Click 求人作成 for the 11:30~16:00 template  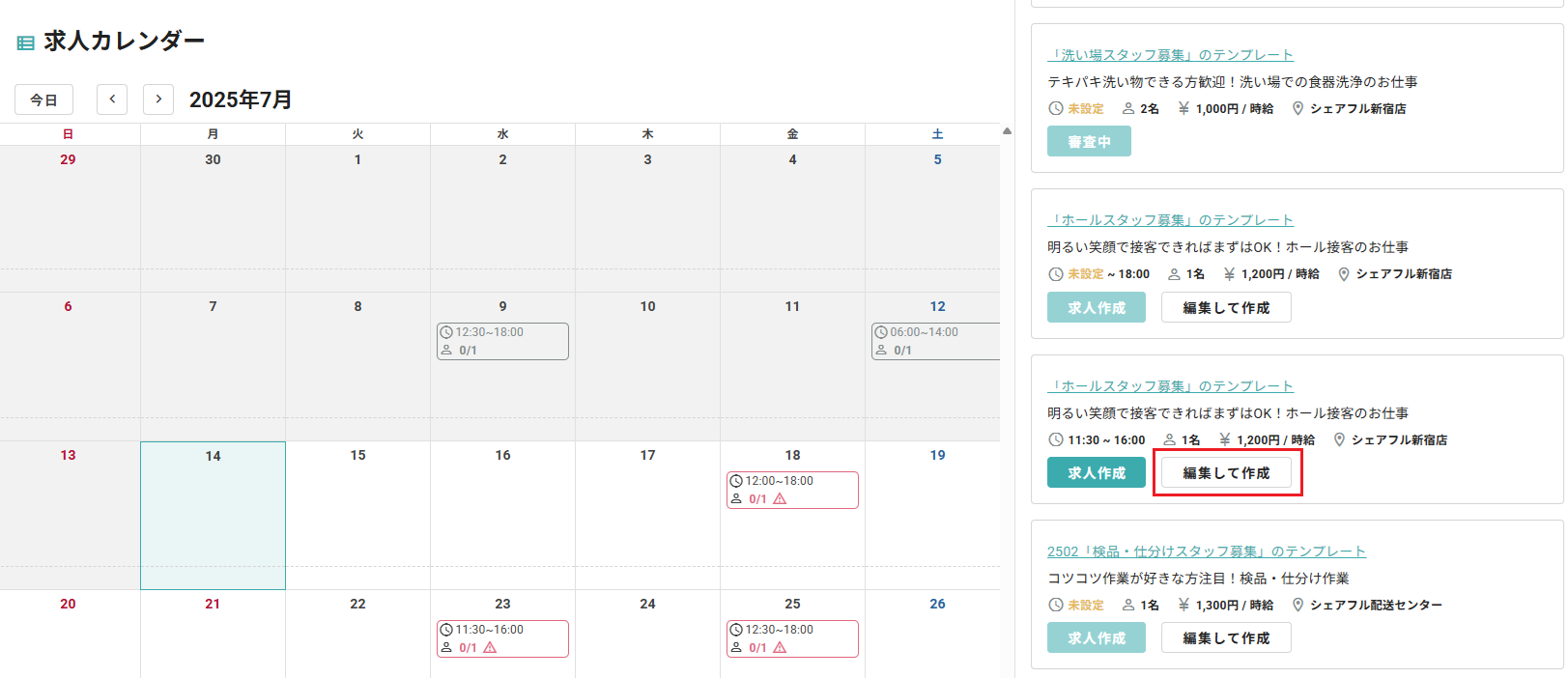(1097, 472)
